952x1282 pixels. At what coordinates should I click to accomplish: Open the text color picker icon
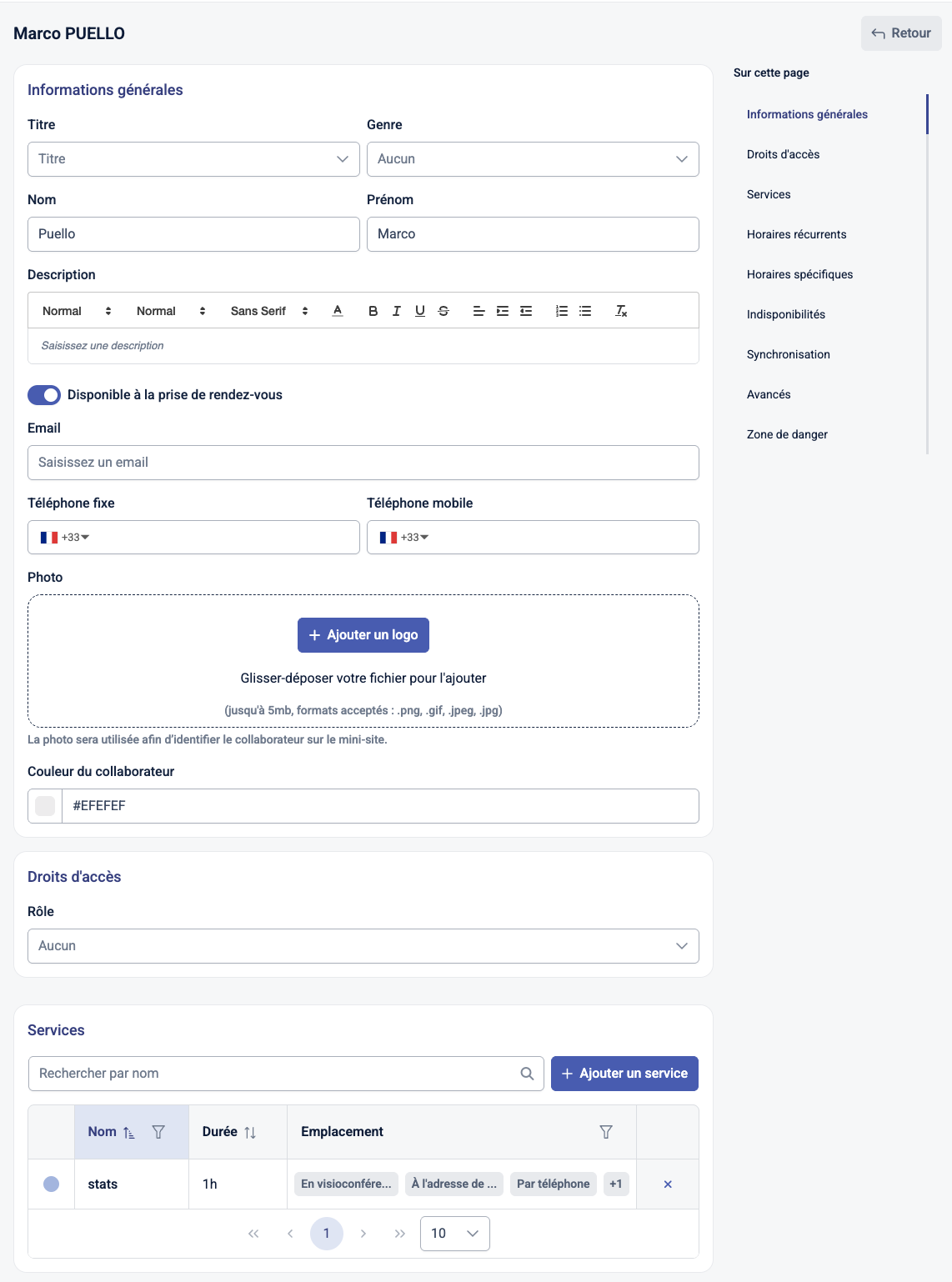(338, 311)
